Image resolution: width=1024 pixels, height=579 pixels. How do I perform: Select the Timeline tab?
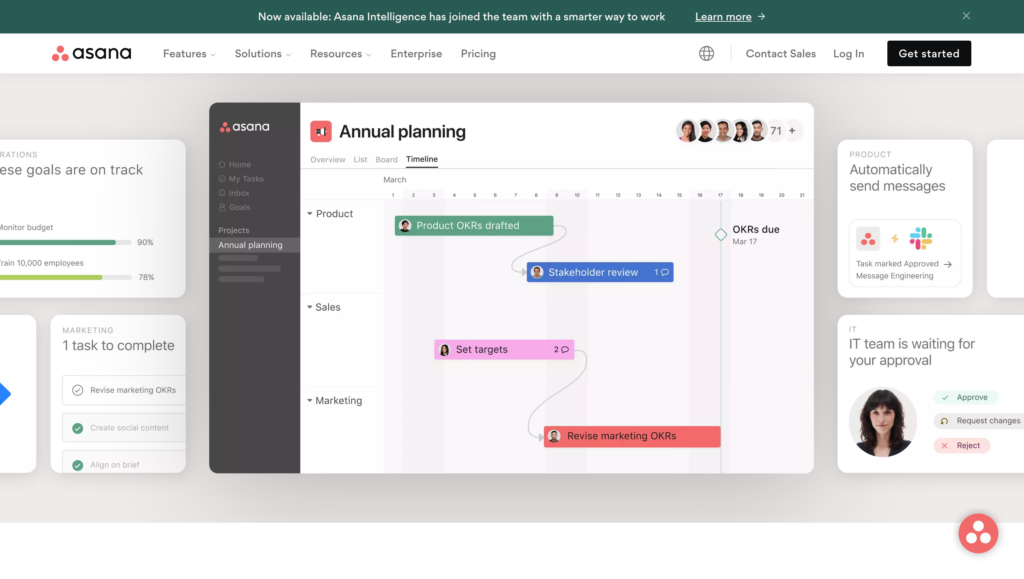coord(422,159)
